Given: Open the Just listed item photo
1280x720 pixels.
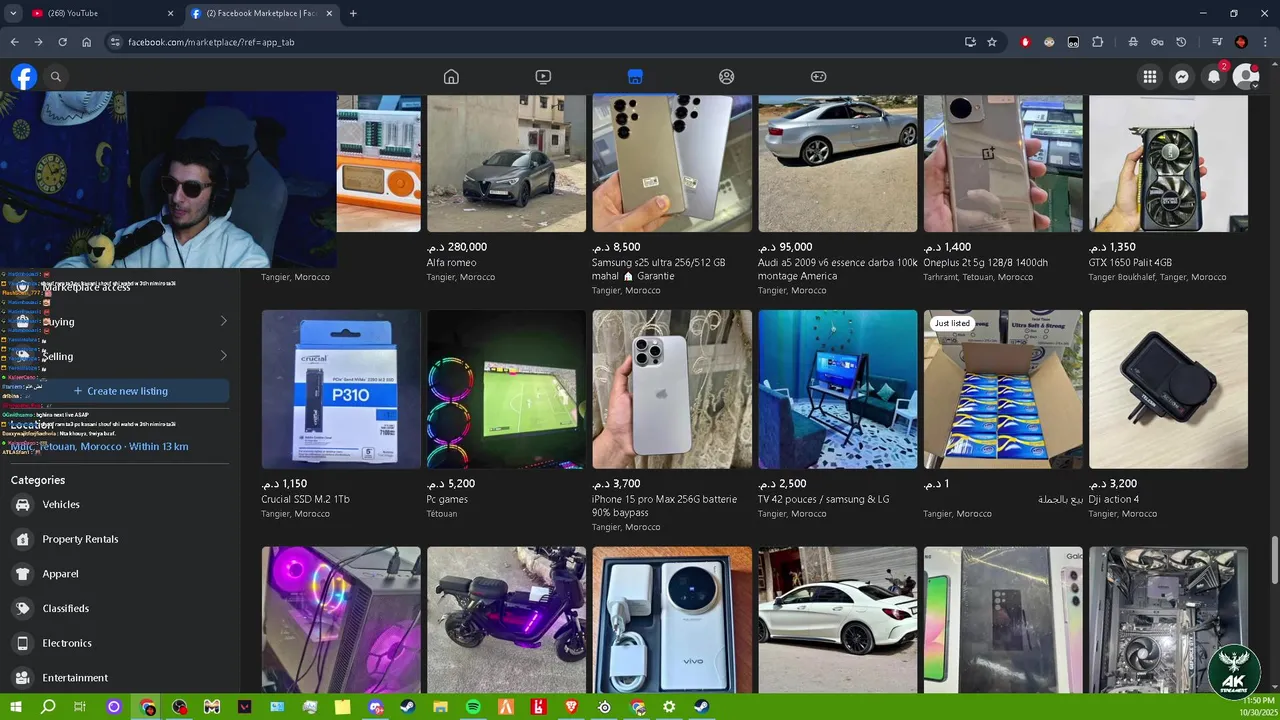Looking at the screenshot, I should coord(1003,389).
